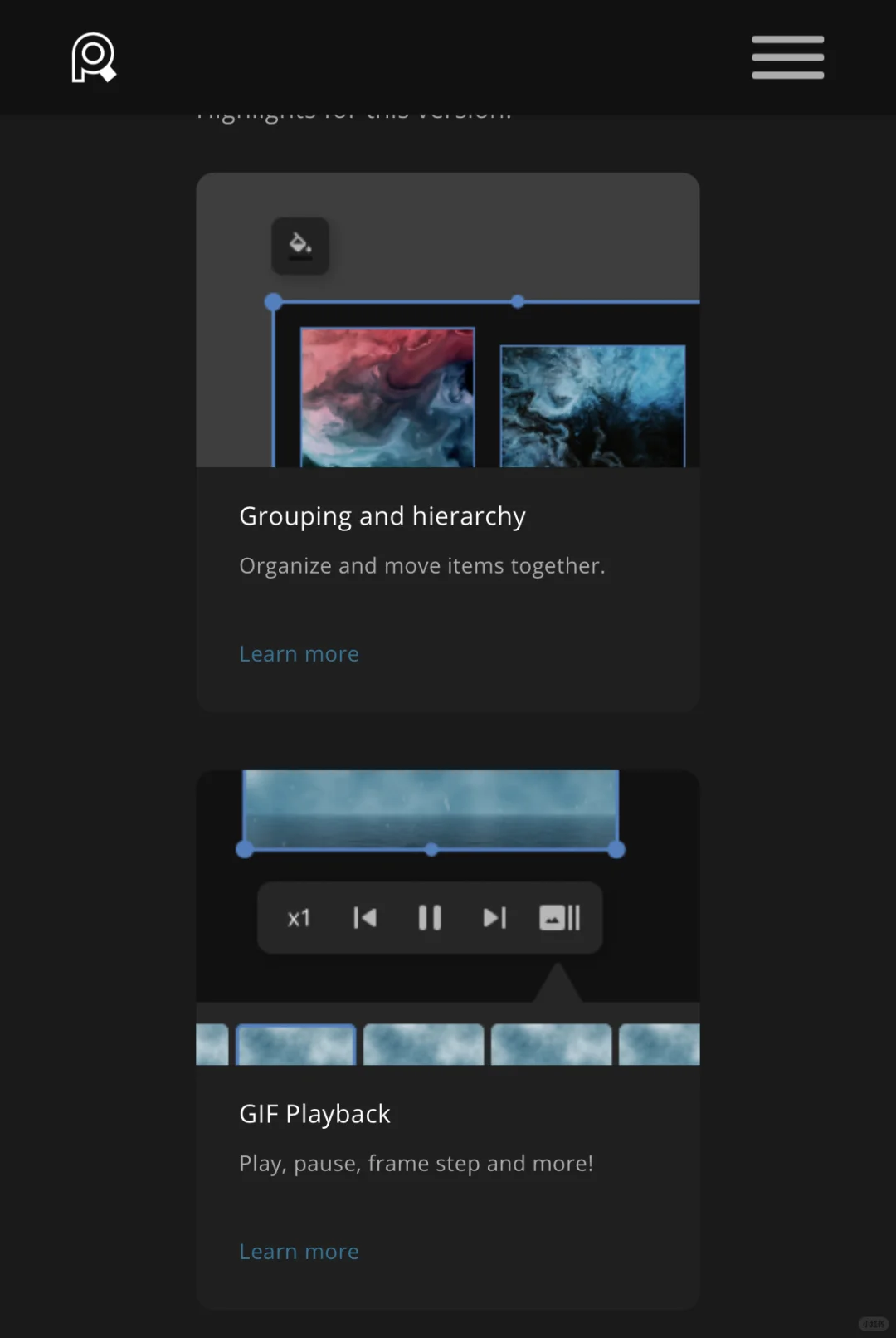This screenshot has width=896, height=1338.
Task: Click the x1 playback speed control
Action: [299, 918]
